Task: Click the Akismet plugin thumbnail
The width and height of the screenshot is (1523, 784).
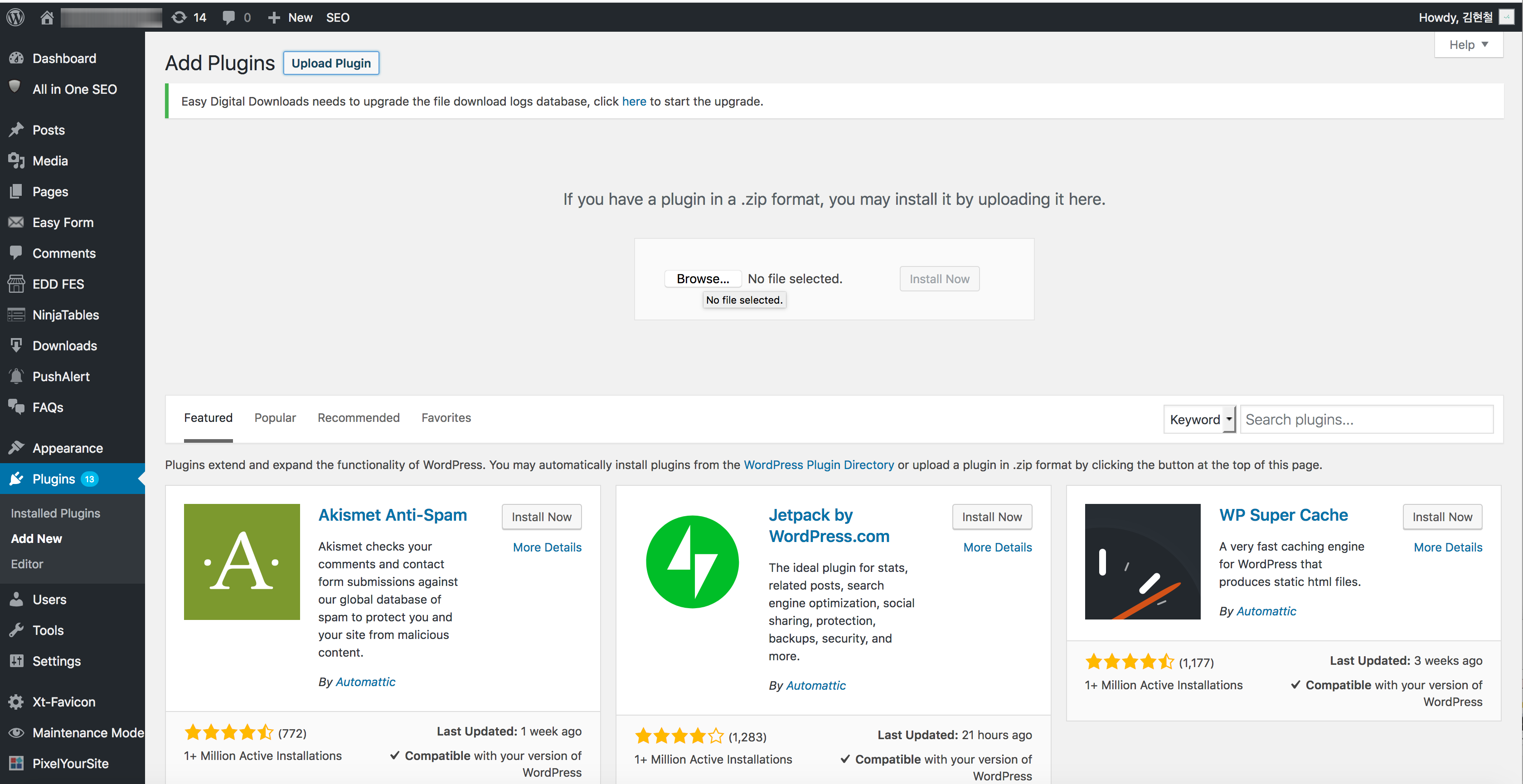Action: click(x=242, y=561)
